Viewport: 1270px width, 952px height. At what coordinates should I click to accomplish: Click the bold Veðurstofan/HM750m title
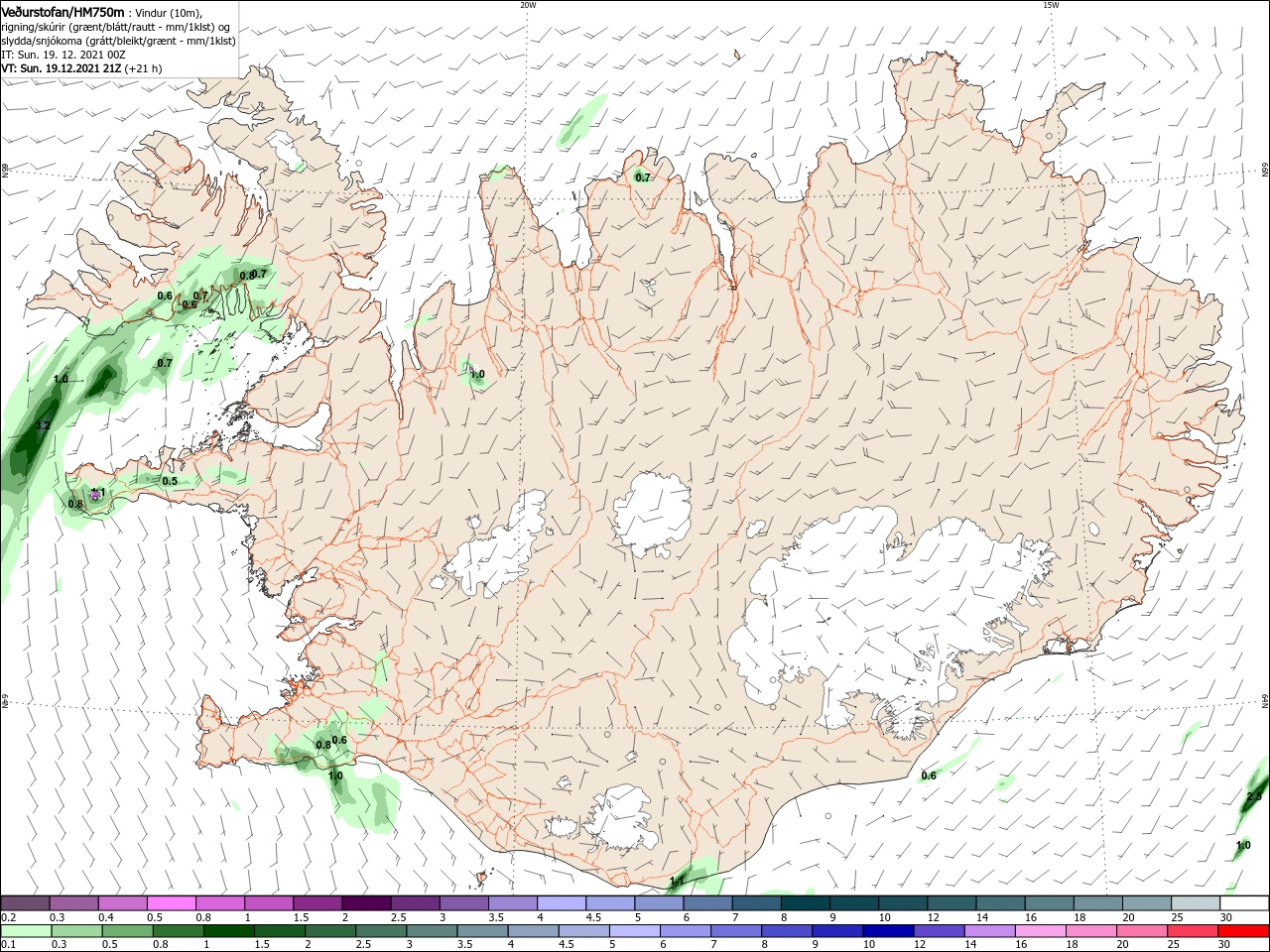[x=63, y=11]
